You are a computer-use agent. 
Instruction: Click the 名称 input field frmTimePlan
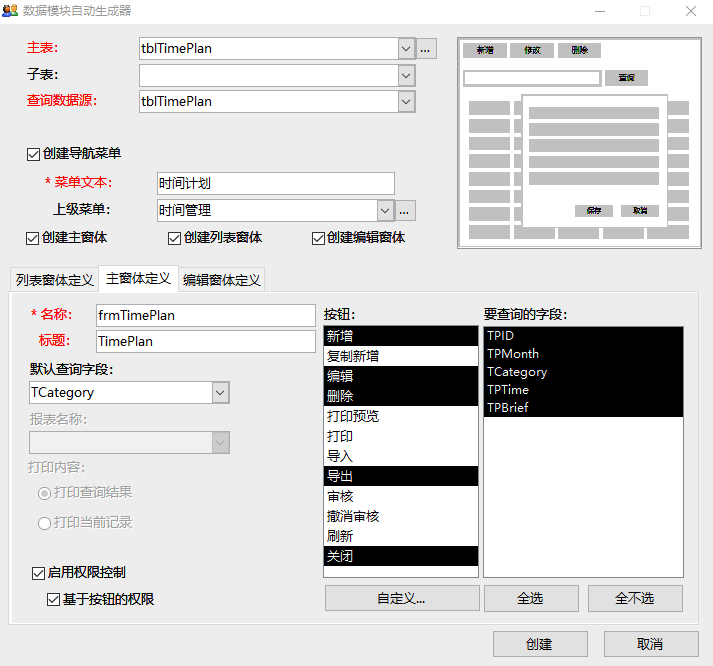206,315
